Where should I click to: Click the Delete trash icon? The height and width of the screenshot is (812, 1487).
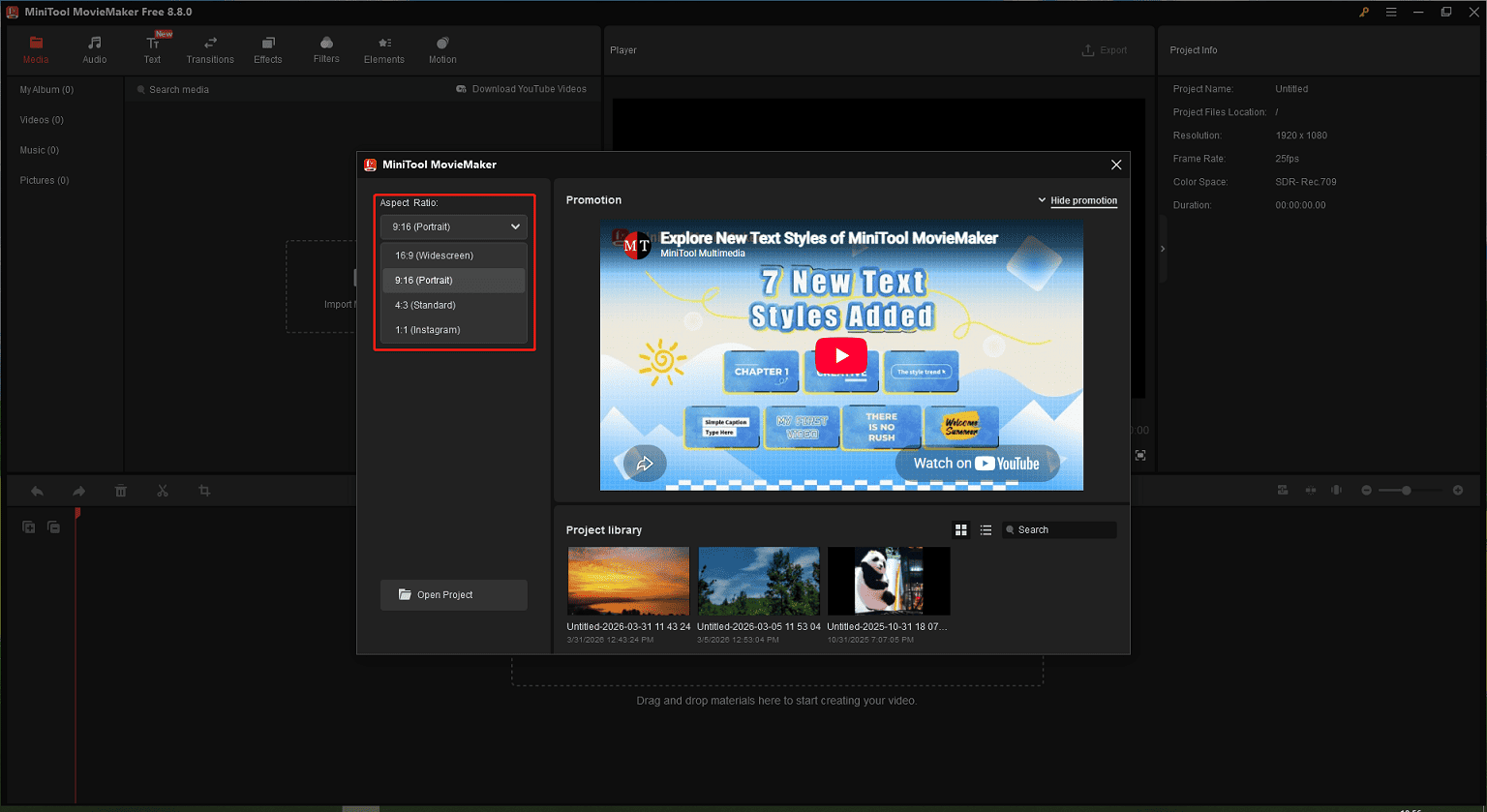pyautogui.click(x=121, y=492)
